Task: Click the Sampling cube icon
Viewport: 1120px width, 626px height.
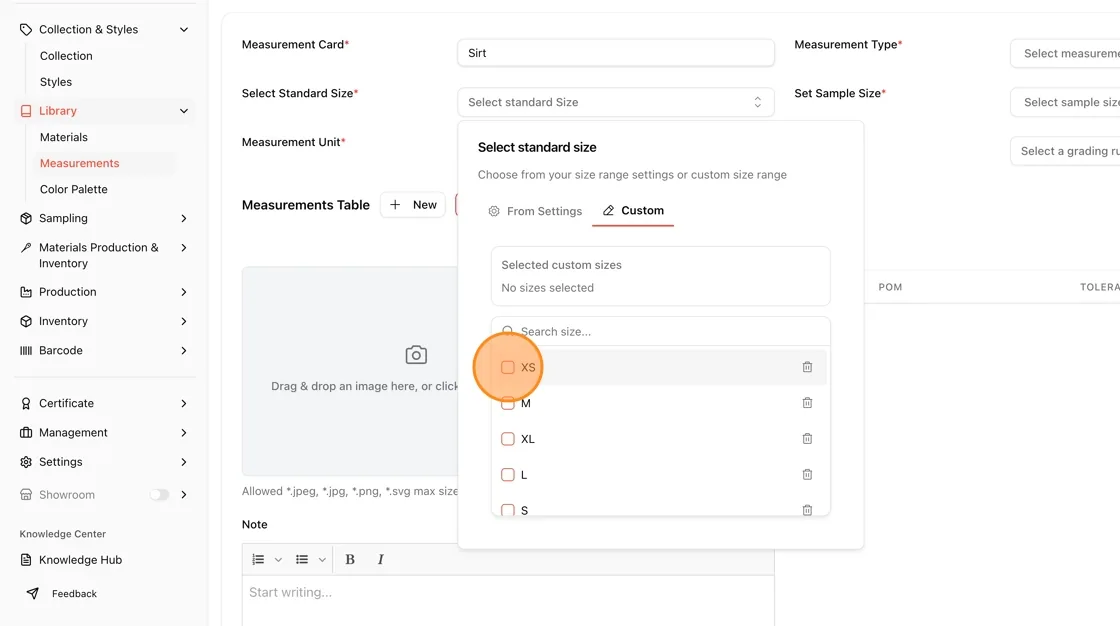Action: (x=26, y=218)
